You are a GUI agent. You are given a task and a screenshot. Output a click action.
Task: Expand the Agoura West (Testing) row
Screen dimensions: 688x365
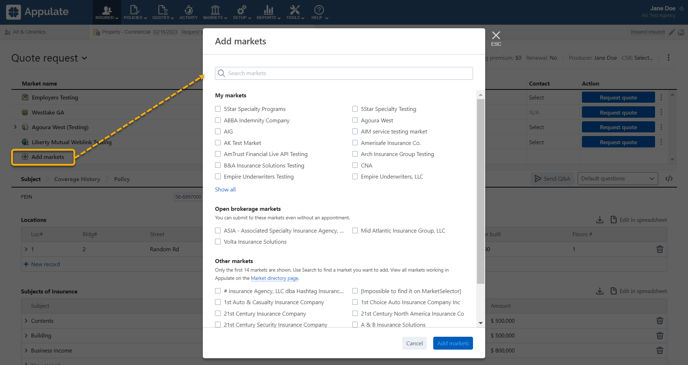coord(15,127)
